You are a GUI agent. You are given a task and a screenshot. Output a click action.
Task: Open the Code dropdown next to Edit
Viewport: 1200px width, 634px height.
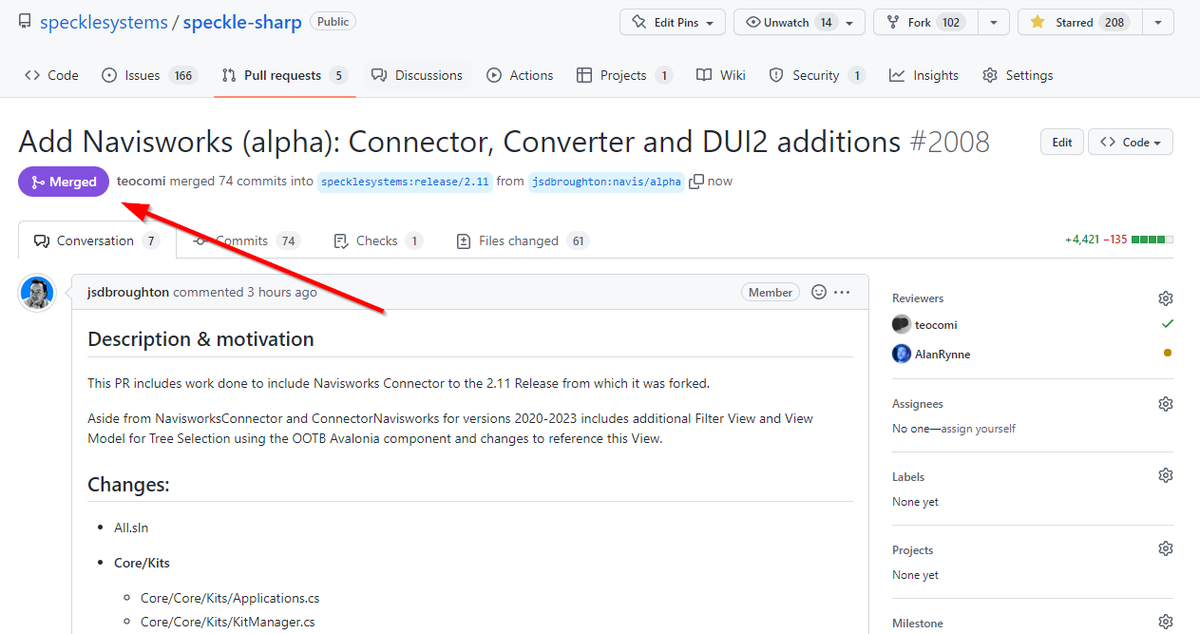pos(1130,142)
